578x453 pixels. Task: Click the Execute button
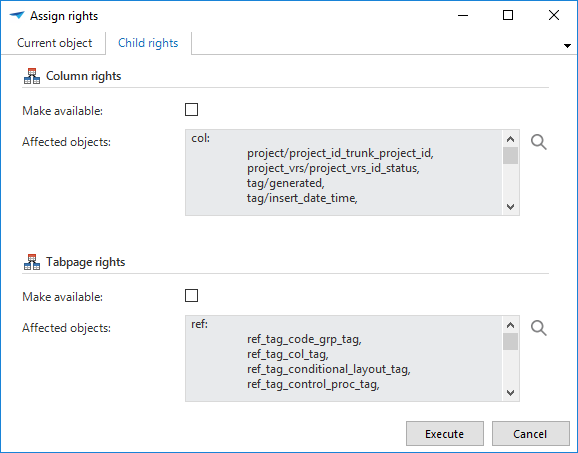coord(445,434)
